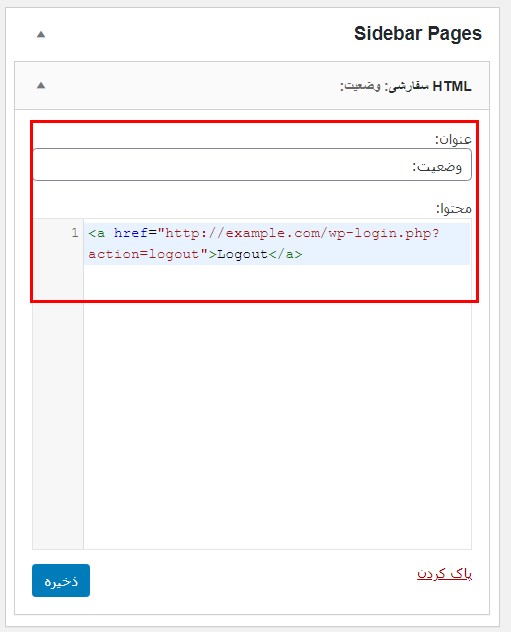Click the پاک کردن delete link
The width and height of the screenshot is (511, 632).
(x=444, y=573)
